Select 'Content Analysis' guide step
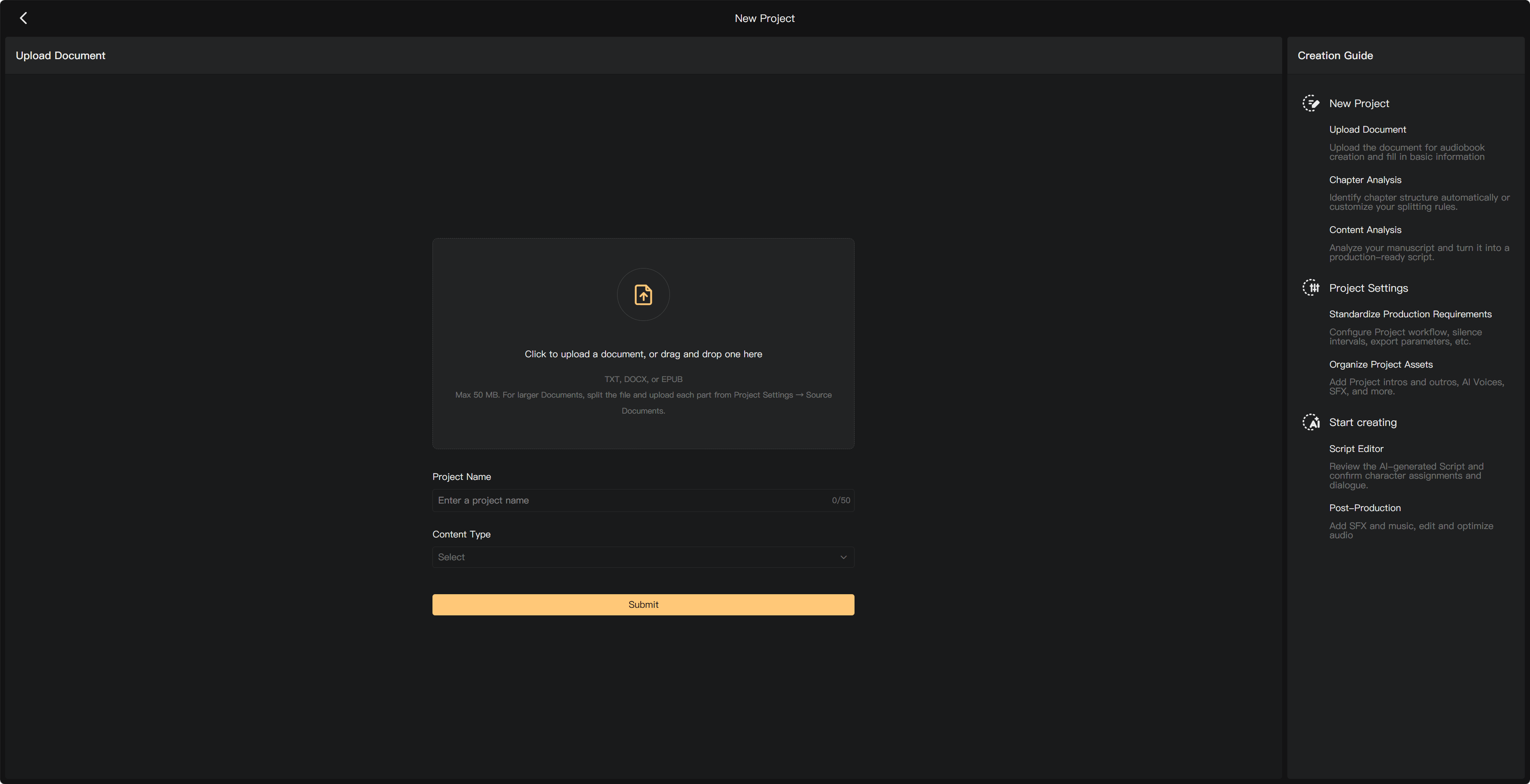The height and width of the screenshot is (784, 1530). [x=1365, y=230]
